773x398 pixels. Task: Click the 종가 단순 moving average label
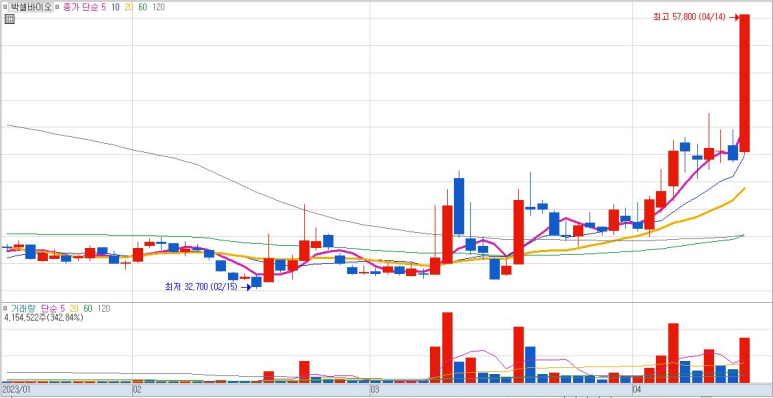coord(80,7)
